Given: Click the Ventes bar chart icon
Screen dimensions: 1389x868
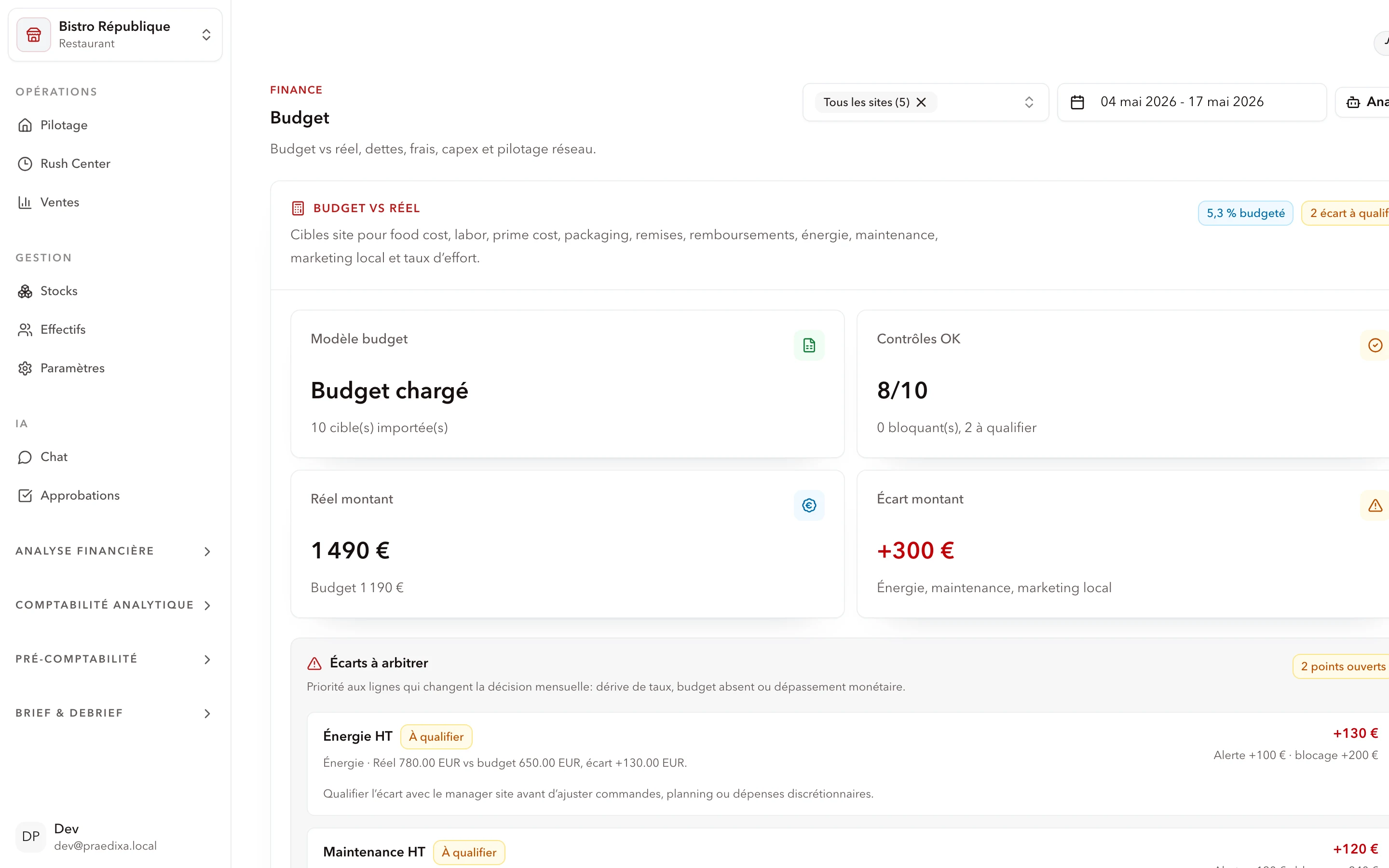Looking at the screenshot, I should tap(25, 202).
